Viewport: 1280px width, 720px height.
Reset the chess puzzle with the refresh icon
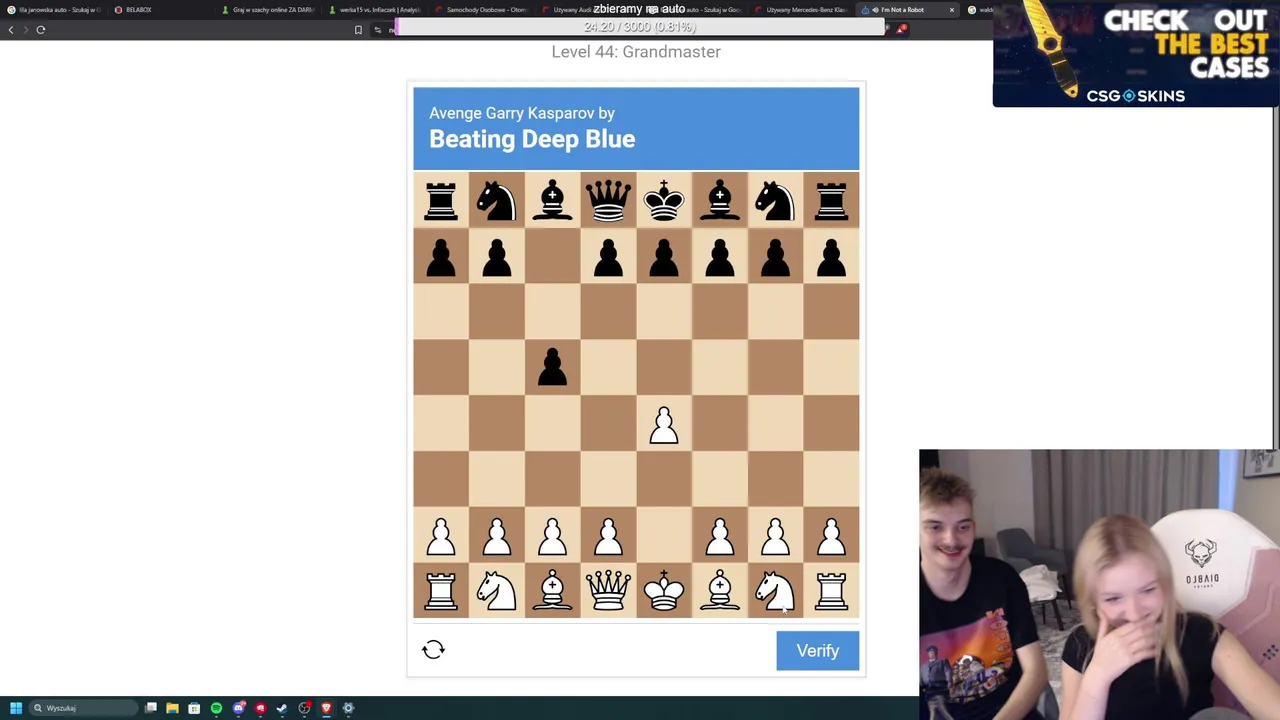pos(433,650)
